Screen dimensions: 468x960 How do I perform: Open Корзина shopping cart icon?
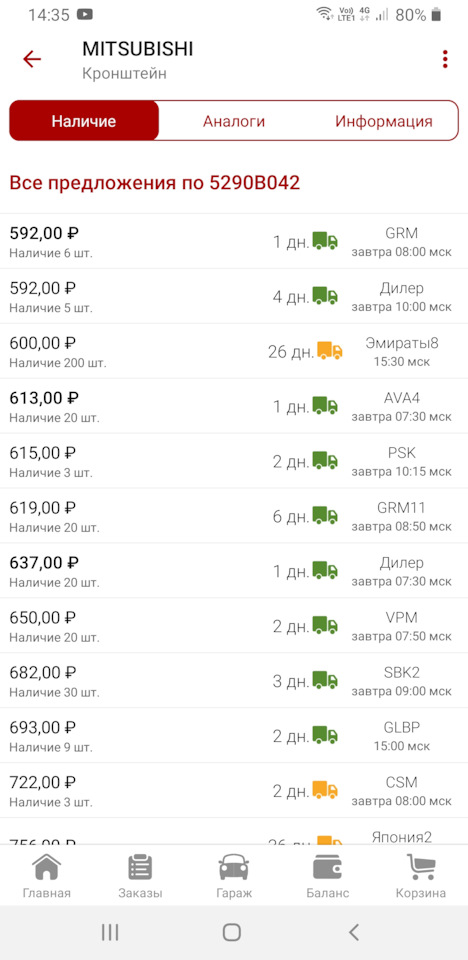tap(421, 867)
